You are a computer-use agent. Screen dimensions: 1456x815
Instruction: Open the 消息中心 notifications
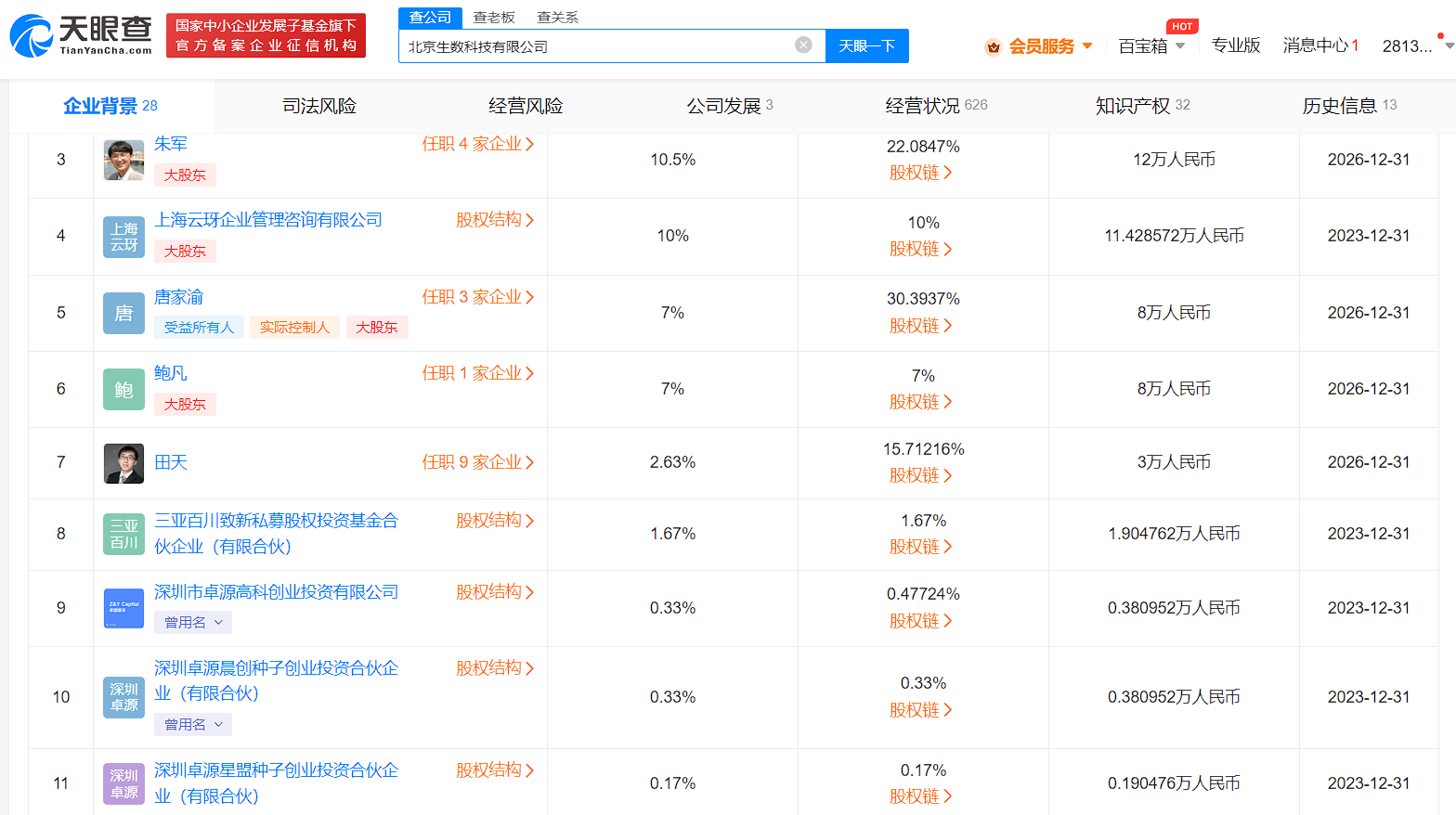(x=1320, y=45)
